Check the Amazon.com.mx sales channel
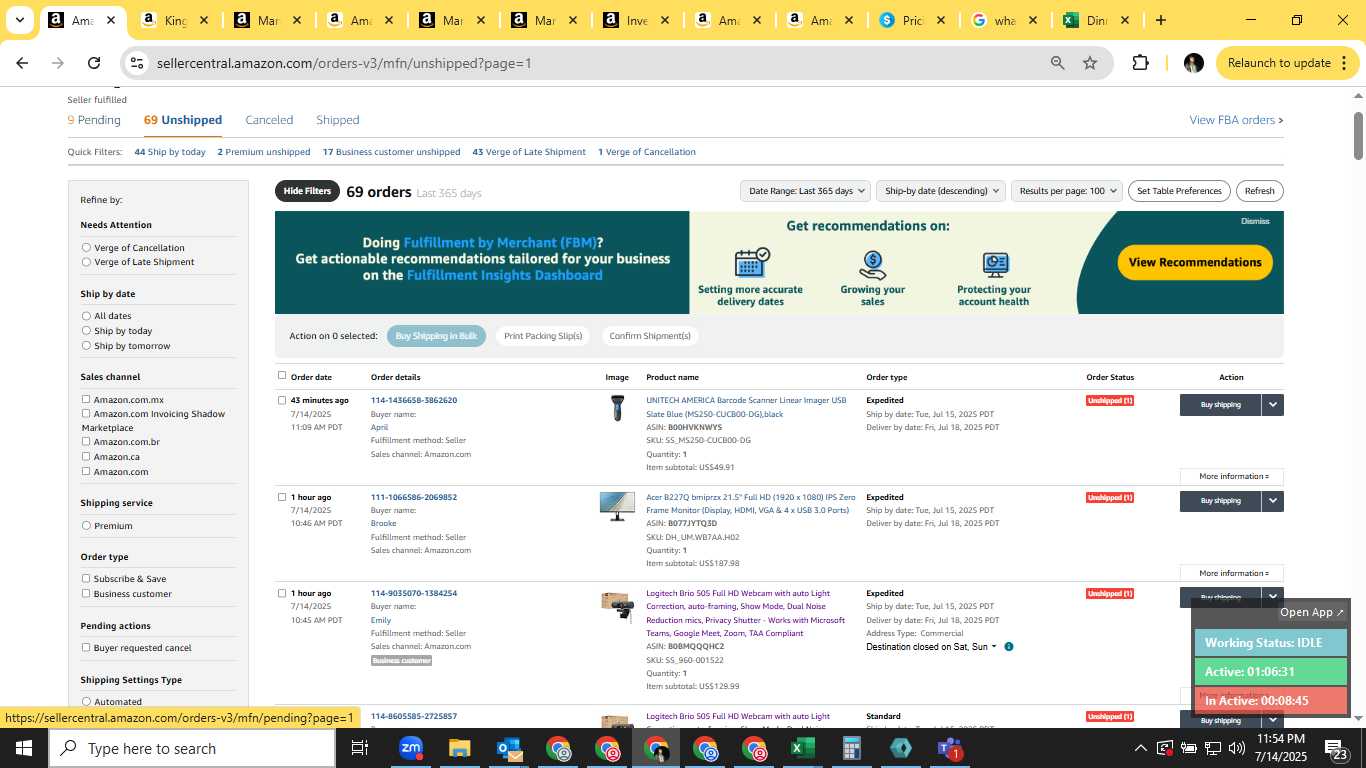The image size is (1366, 768). 86,400
